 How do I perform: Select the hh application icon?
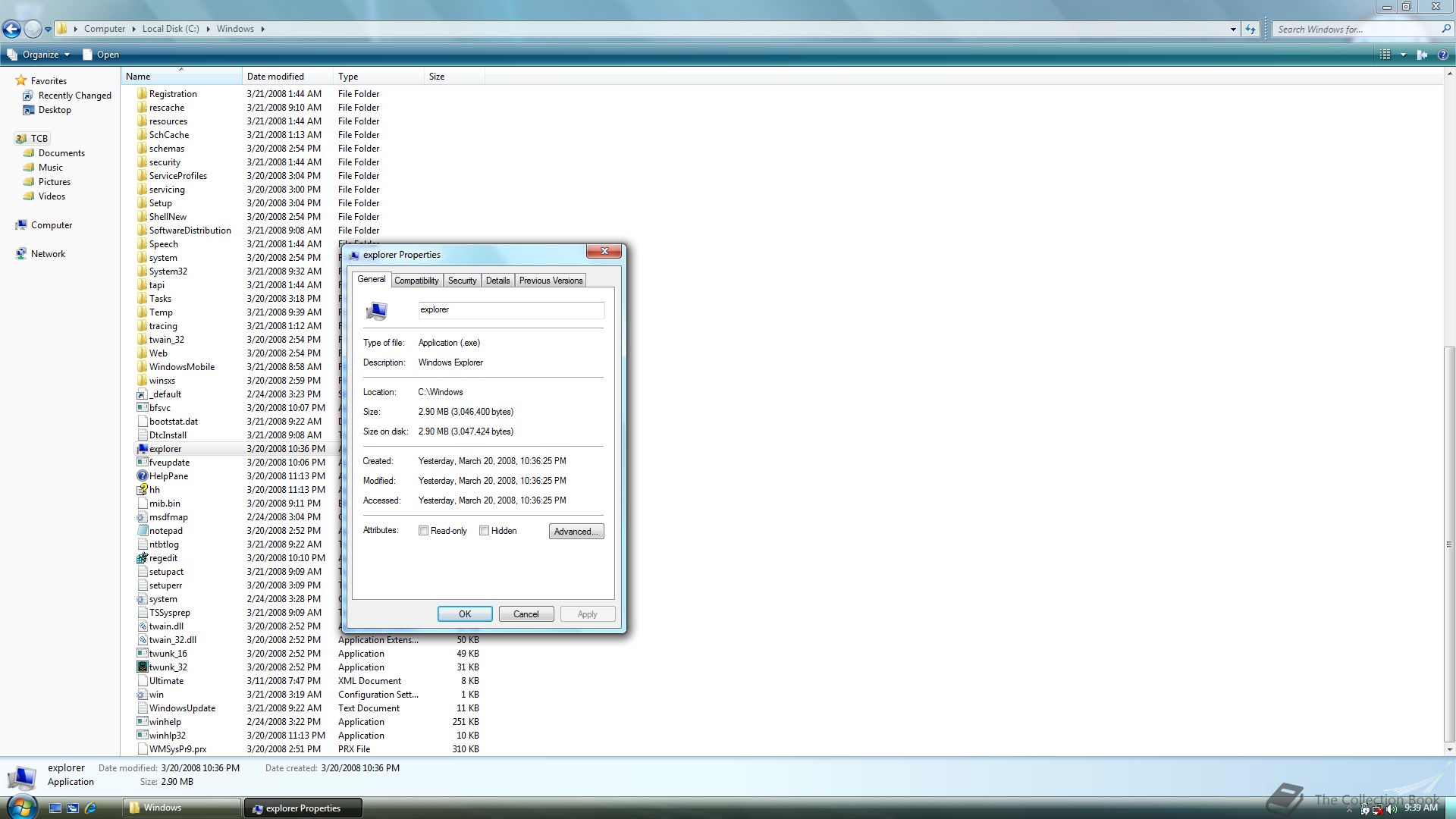pyautogui.click(x=142, y=490)
